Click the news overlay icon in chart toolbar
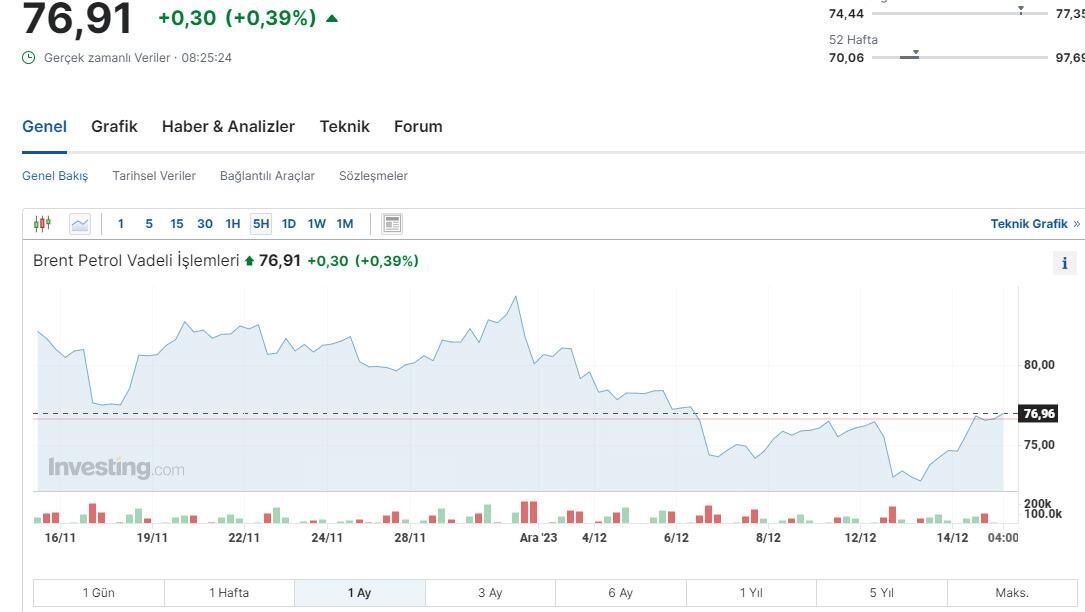 392,224
